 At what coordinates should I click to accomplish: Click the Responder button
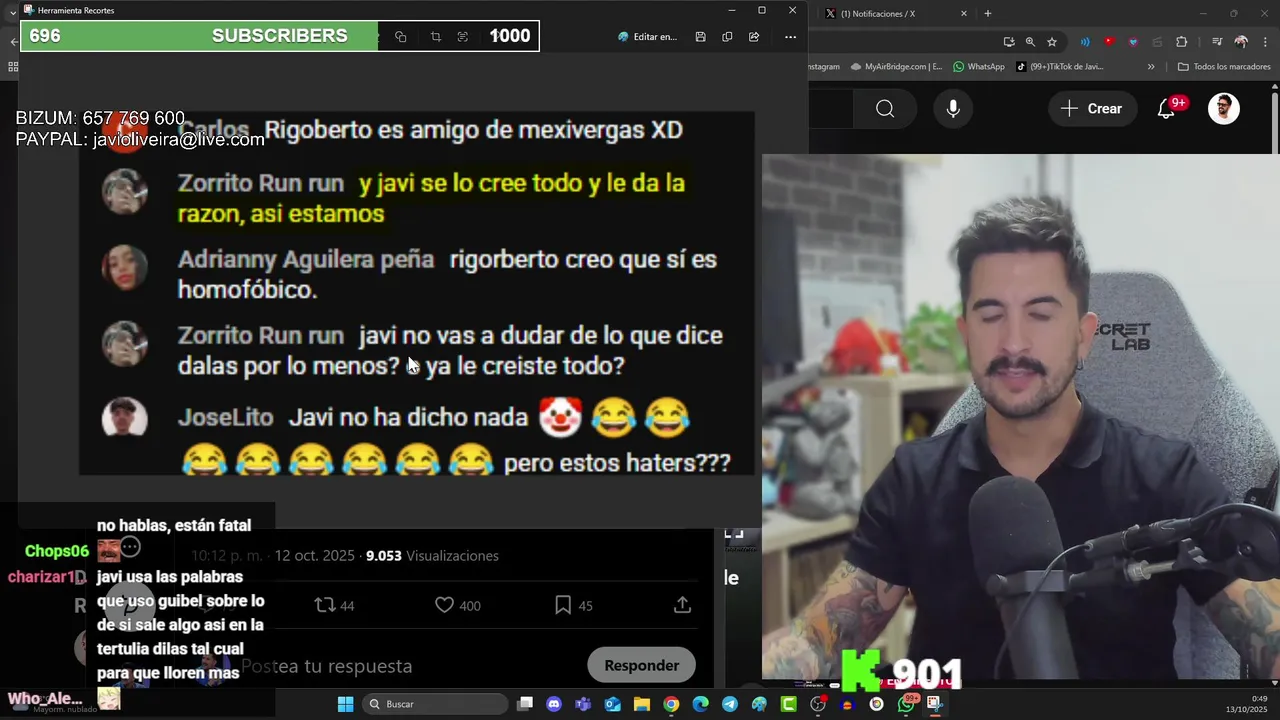pos(641,665)
